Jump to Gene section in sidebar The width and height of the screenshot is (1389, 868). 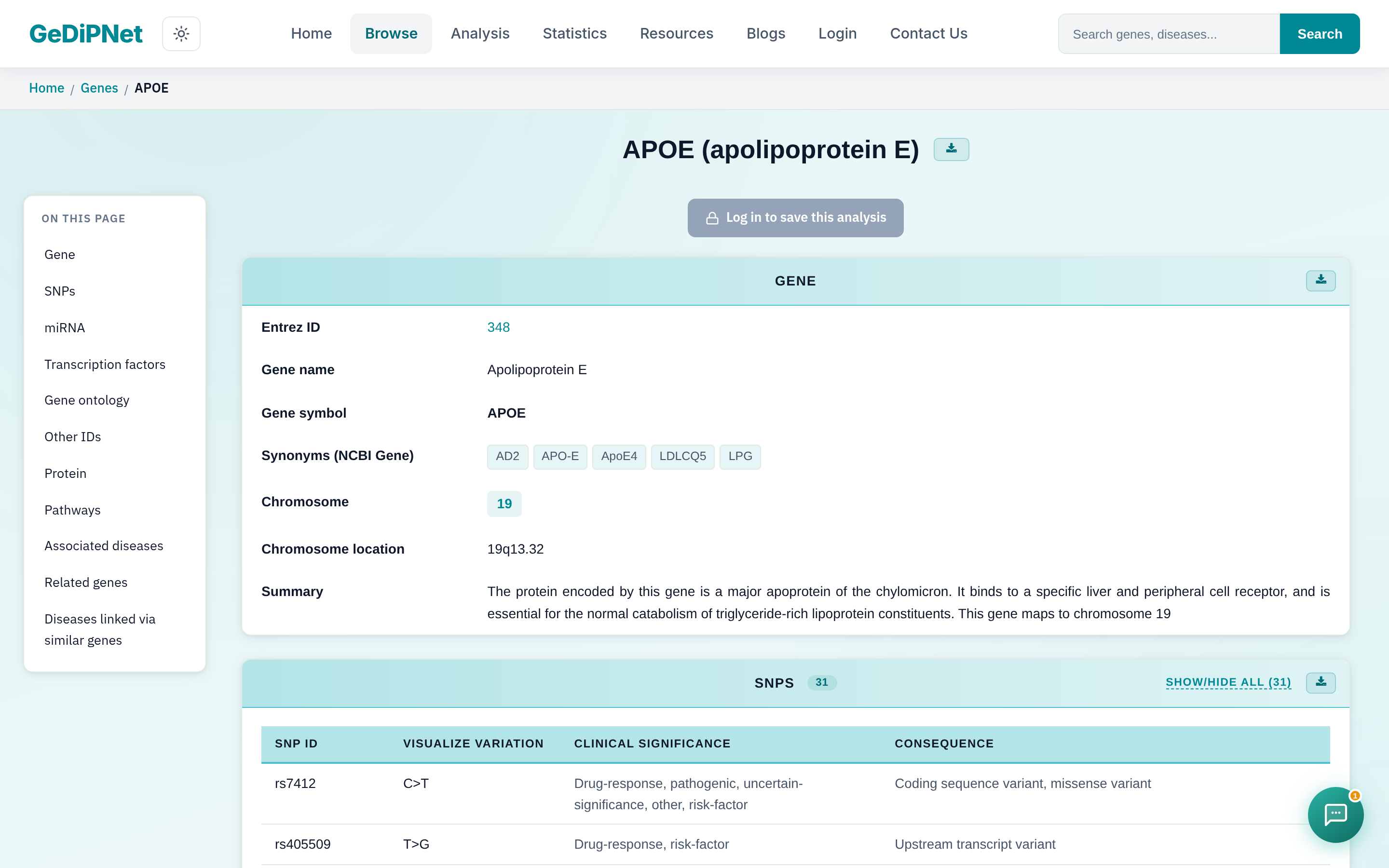point(60,255)
